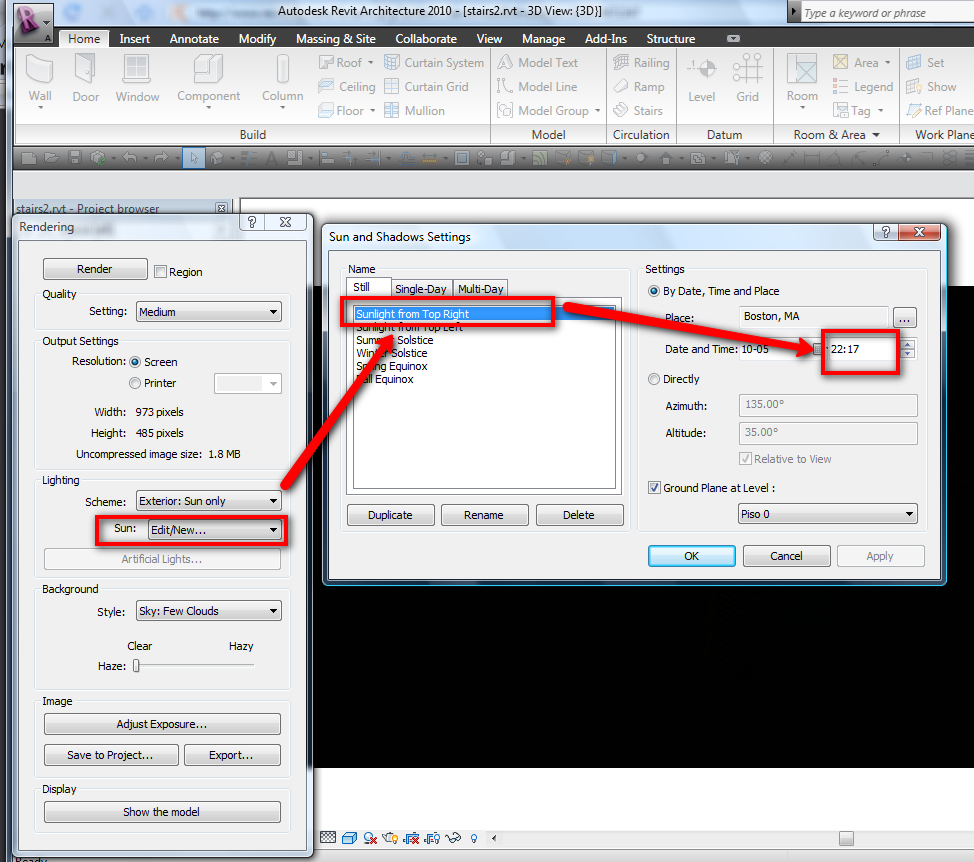Screen dimensions: 974x862
Task: Switch to Multi-Day tab
Action: 480,289
